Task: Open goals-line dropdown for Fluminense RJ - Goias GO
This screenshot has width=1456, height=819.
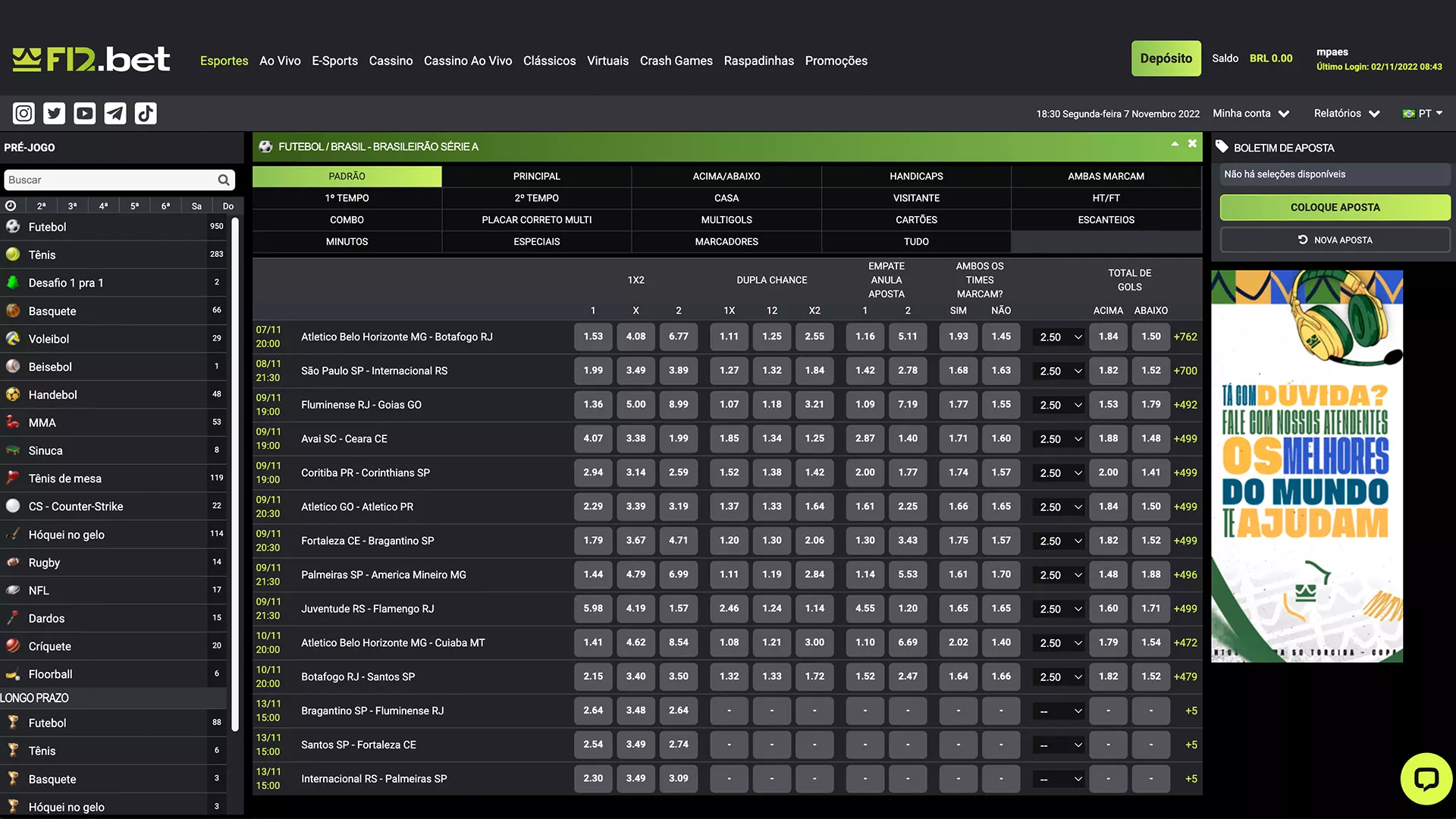Action: [x=1059, y=405]
